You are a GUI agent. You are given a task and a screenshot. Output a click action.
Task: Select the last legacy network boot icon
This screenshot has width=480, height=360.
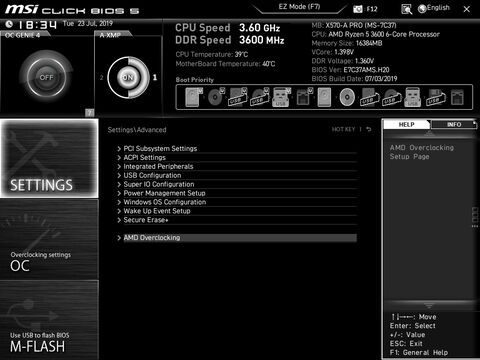(x=457, y=97)
